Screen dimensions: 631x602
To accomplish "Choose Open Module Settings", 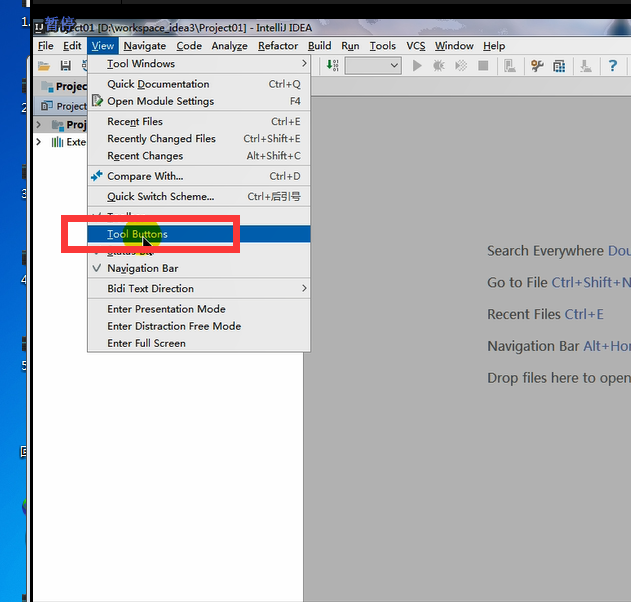I will (x=199, y=101).
